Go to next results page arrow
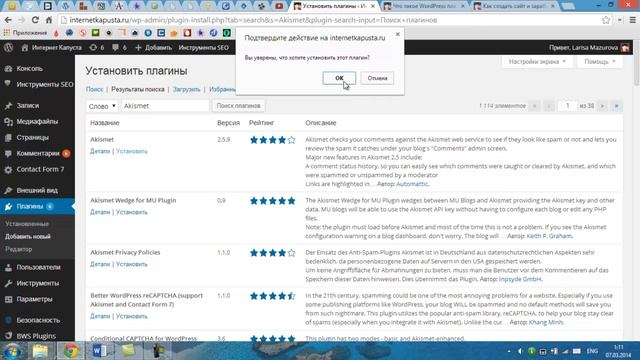Image resolution: width=640 pixels, height=360 pixels. [x=602, y=106]
